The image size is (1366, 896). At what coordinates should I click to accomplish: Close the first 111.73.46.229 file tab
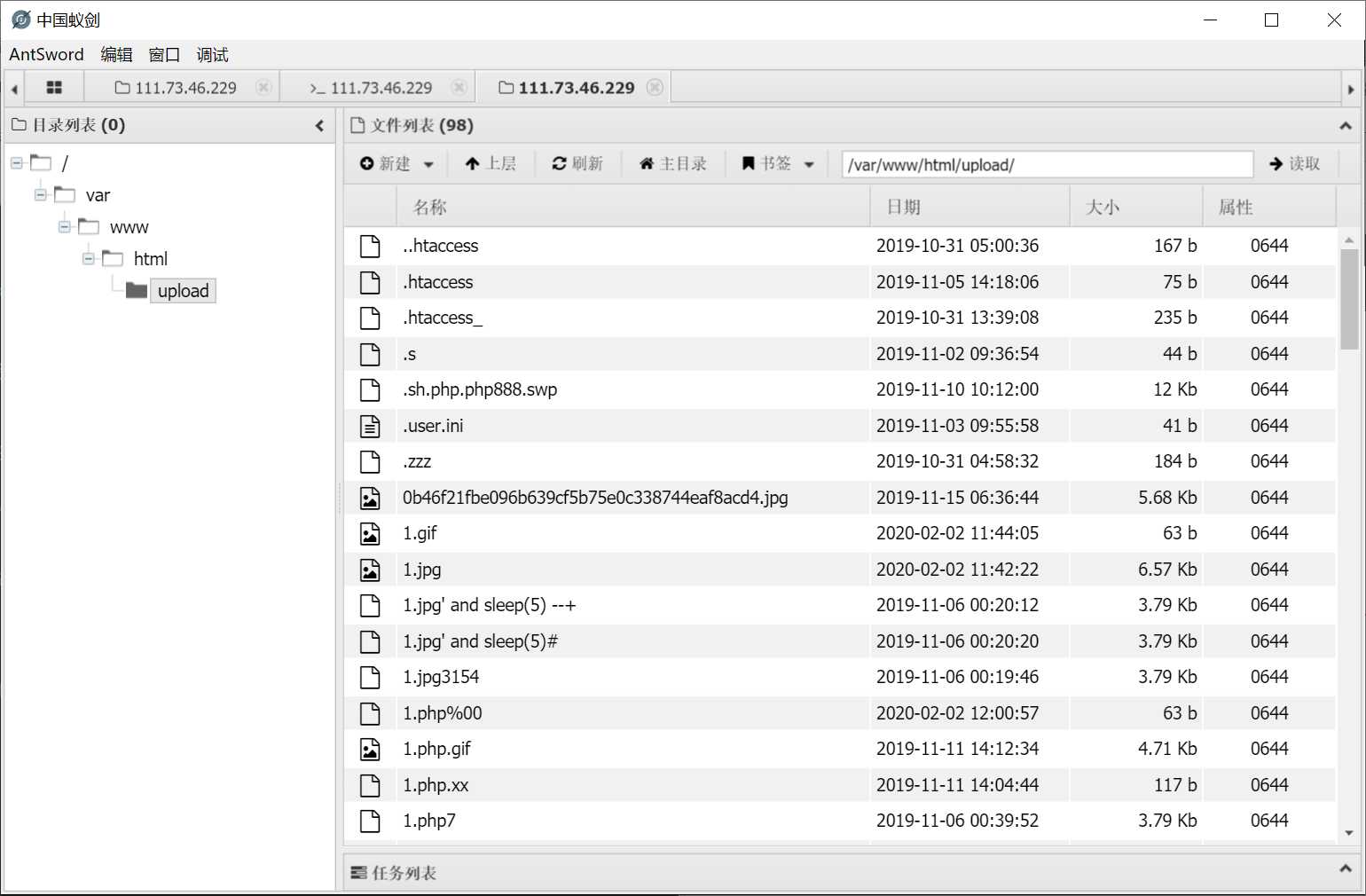point(263,88)
